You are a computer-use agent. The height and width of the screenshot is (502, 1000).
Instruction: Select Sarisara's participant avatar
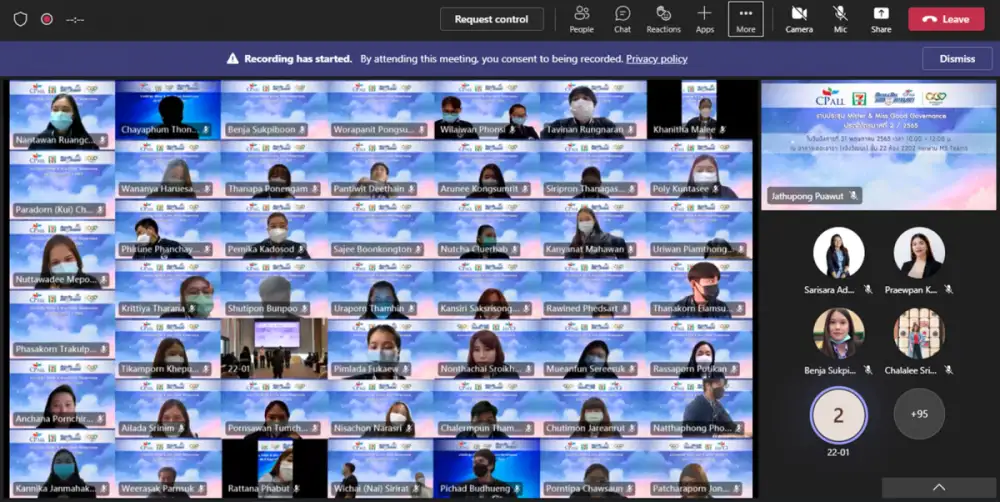[838, 253]
